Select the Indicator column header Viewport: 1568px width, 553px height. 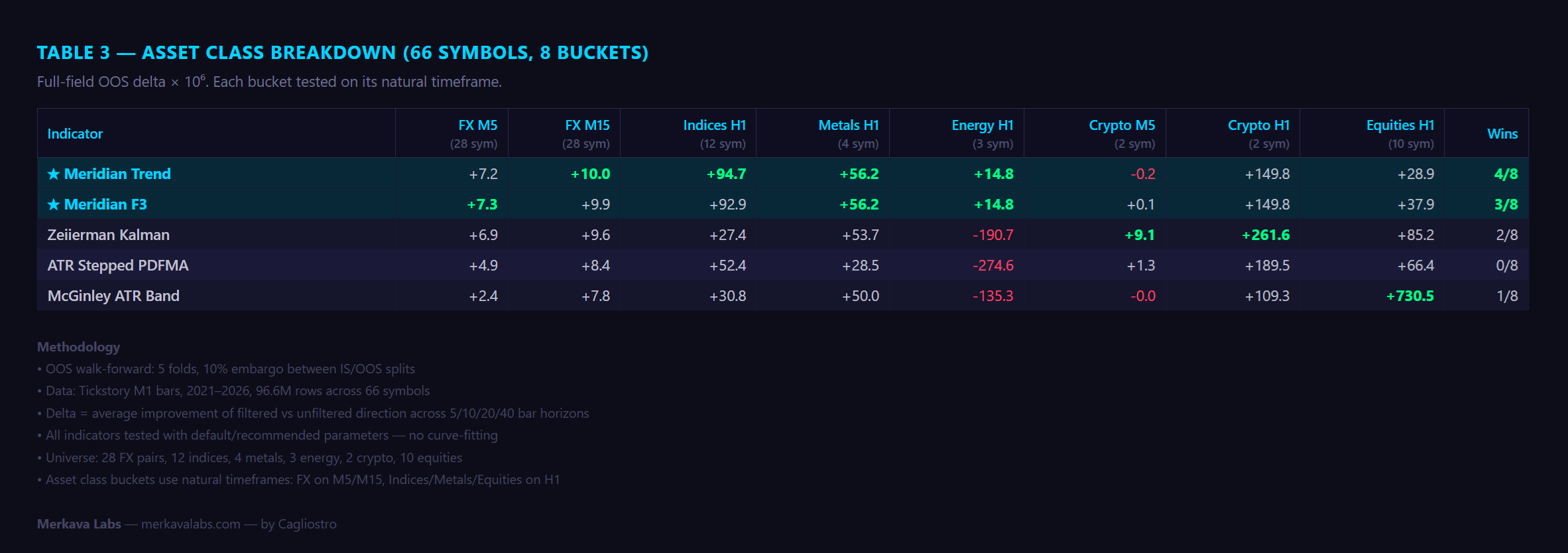(x=75, y=134)
